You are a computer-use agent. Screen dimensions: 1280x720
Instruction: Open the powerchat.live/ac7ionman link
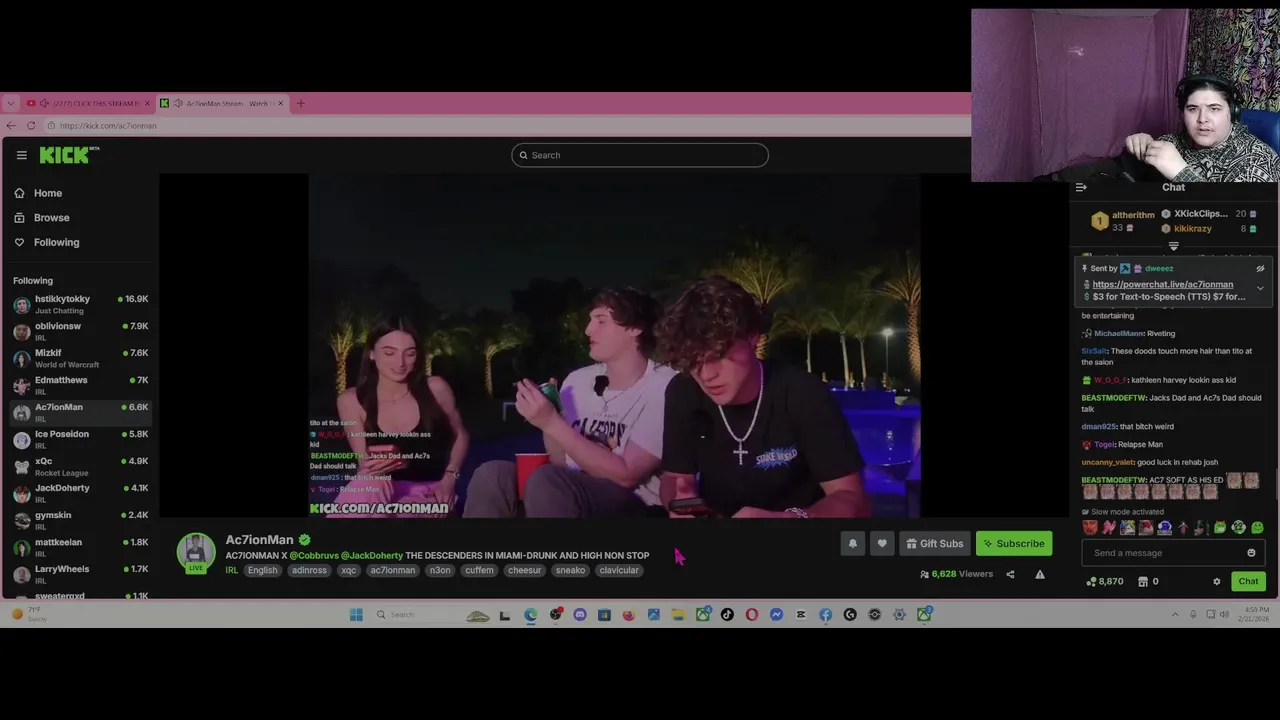point(1163,284)
